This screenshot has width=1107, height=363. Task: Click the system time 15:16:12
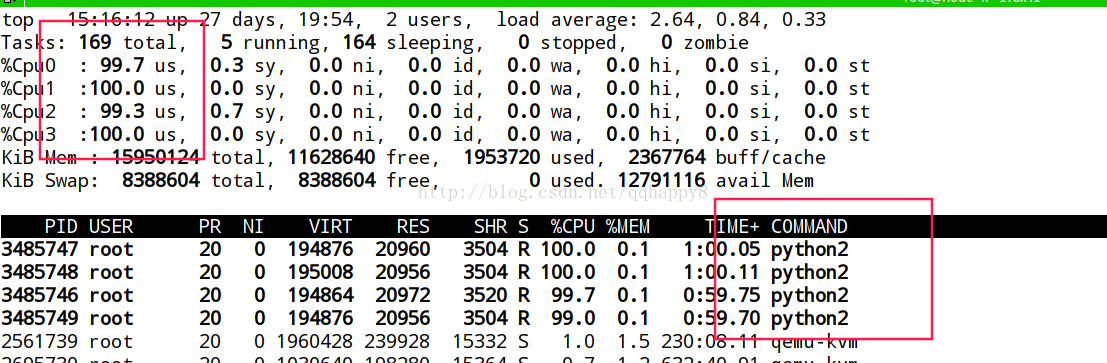111,20
